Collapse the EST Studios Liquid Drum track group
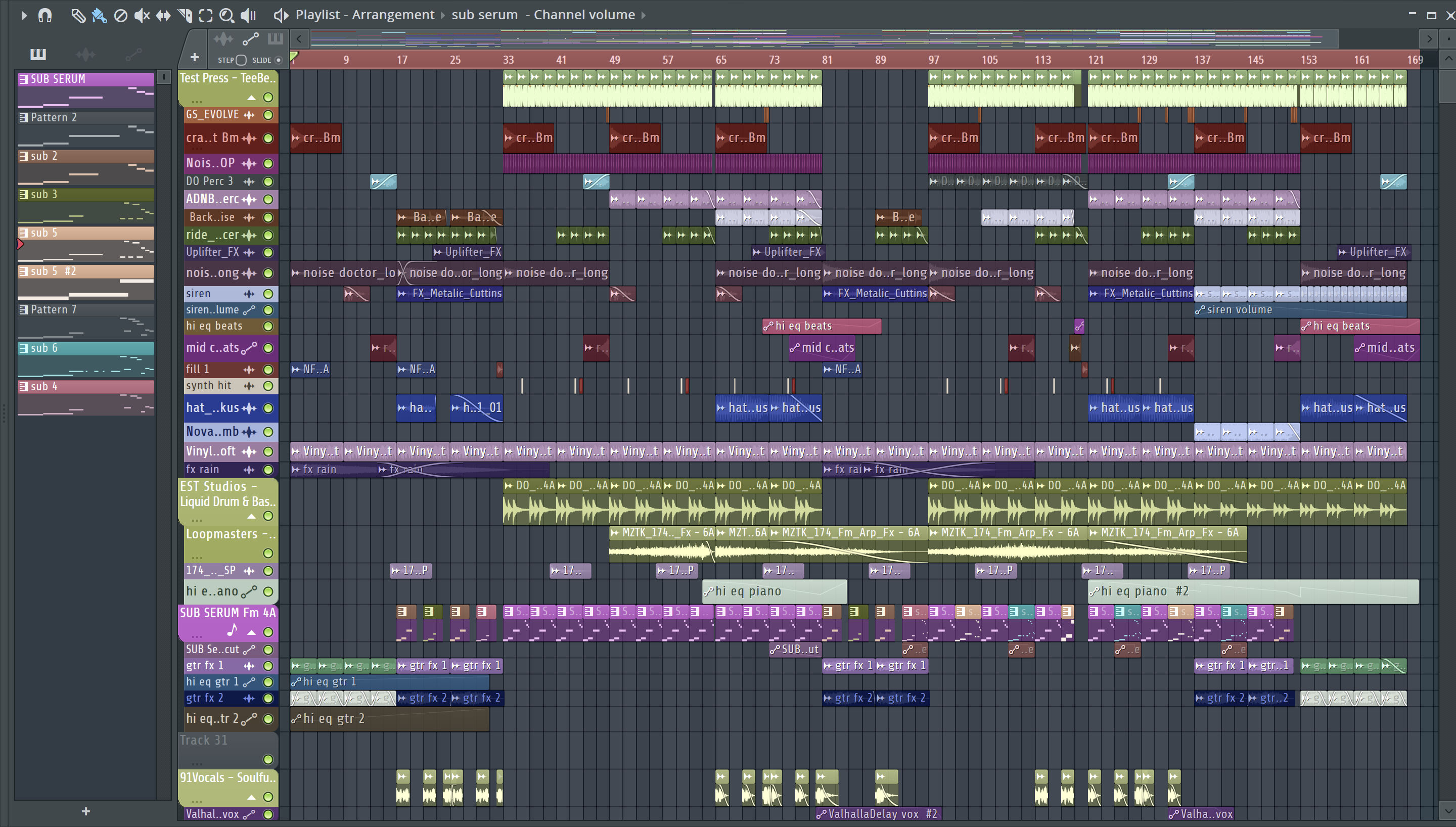The image size is (1456, 827). [252, 517]
